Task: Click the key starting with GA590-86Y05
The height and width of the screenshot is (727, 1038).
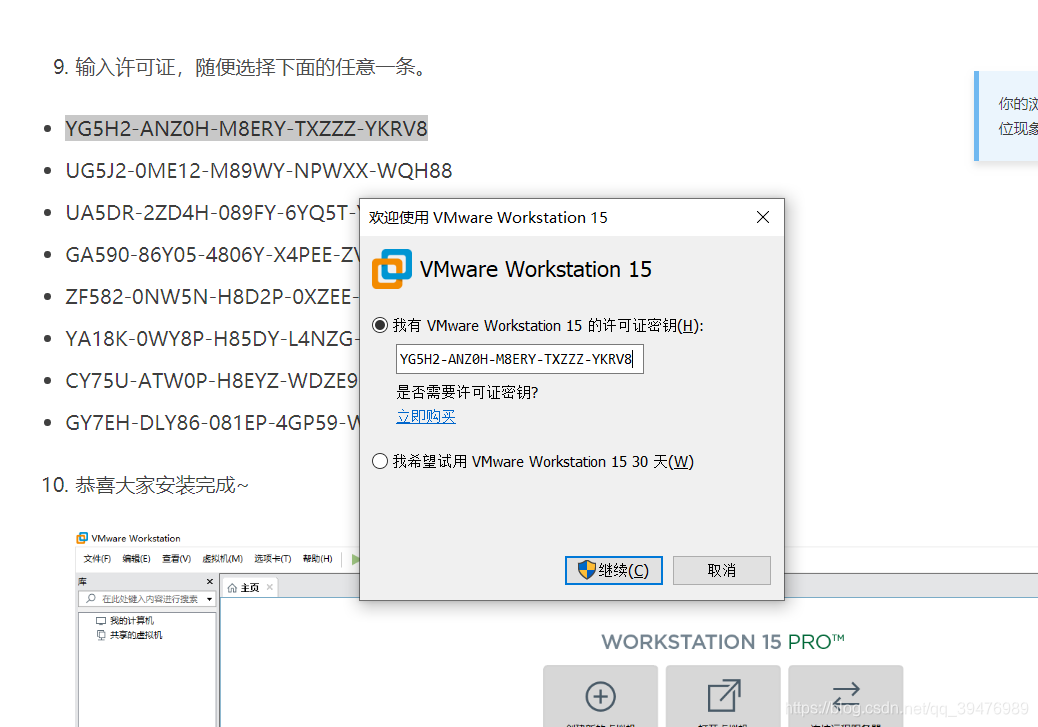Action: click(x=212, y=254)
